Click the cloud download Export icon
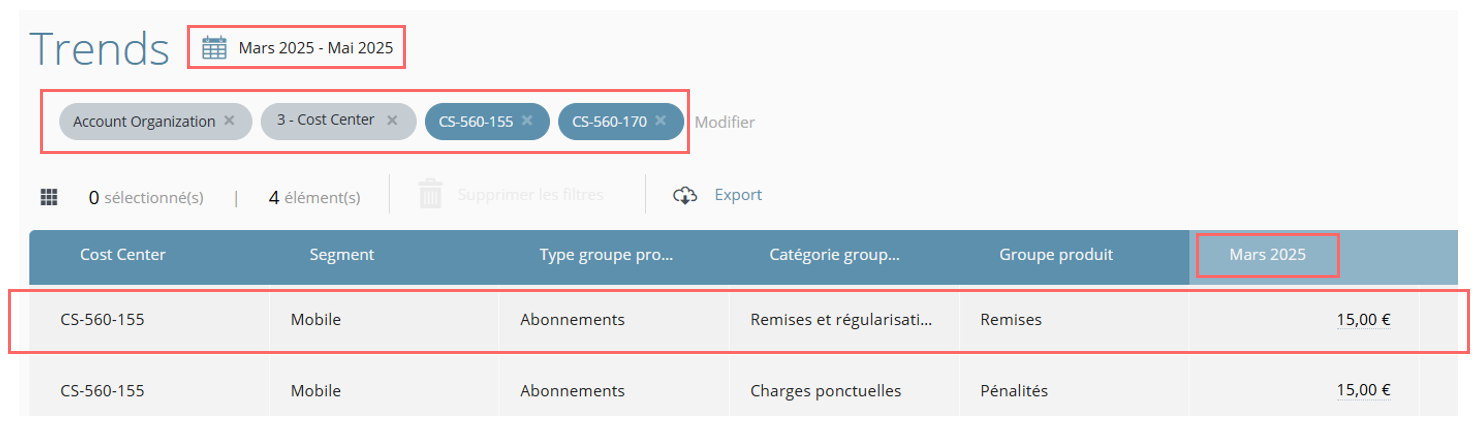 coord(685,195)
